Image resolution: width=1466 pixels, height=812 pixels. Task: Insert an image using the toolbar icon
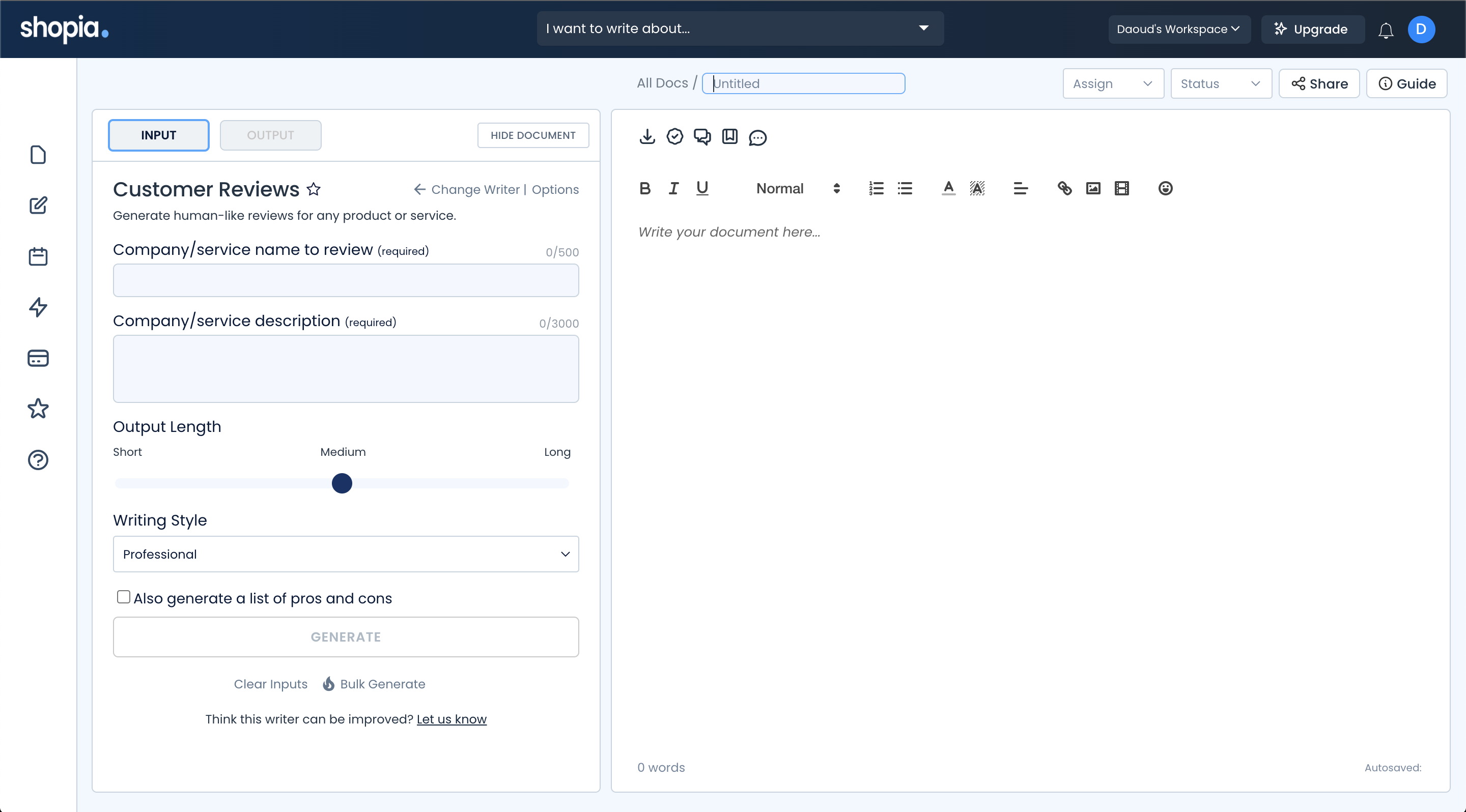tap(1093, 188)
